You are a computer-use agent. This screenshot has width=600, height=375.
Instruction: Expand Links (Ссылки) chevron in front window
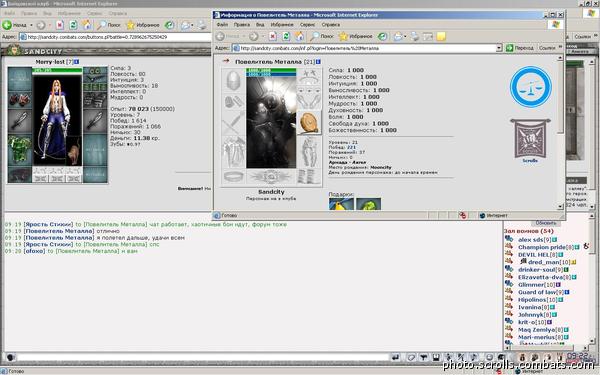click(x=561, y=47)
